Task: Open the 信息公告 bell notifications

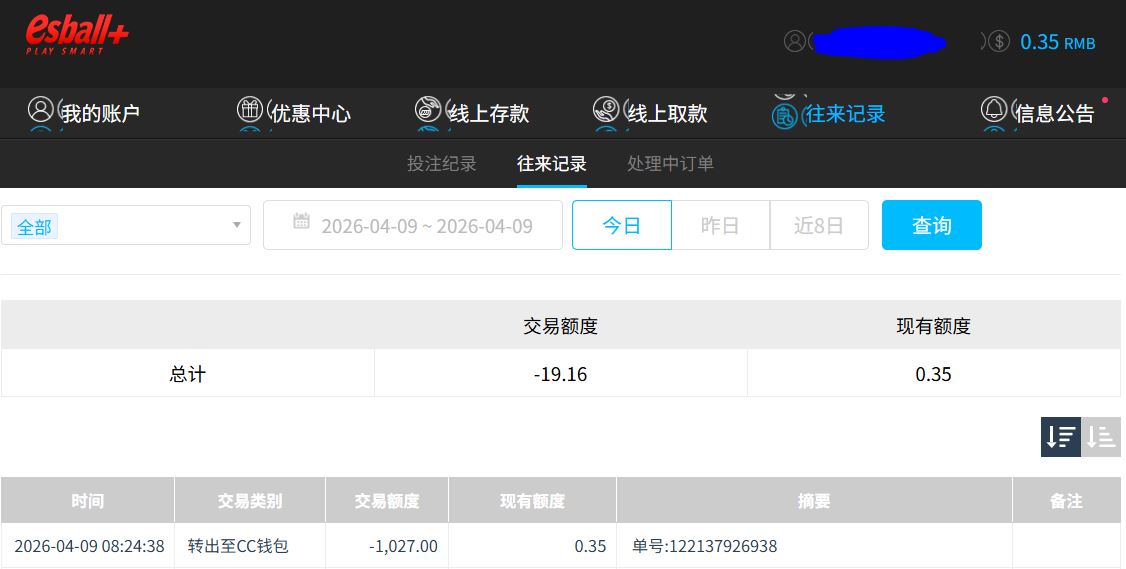Action: (994, 110)
